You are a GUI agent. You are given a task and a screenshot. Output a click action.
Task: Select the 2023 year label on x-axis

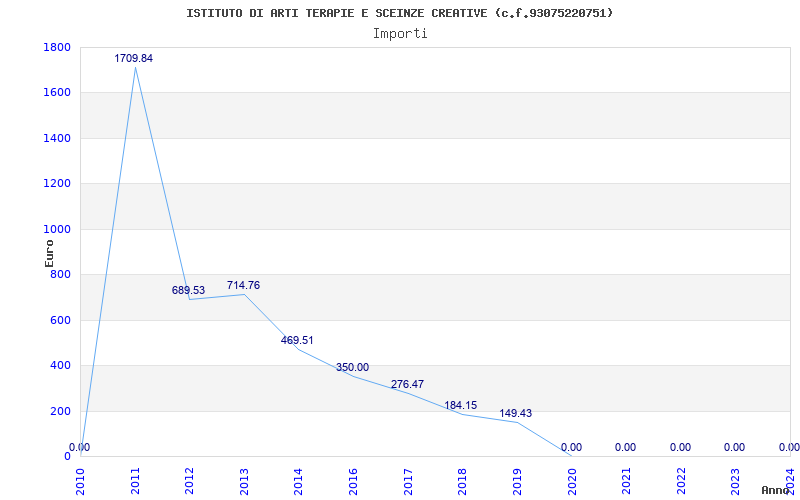click(x=736, y=481)
